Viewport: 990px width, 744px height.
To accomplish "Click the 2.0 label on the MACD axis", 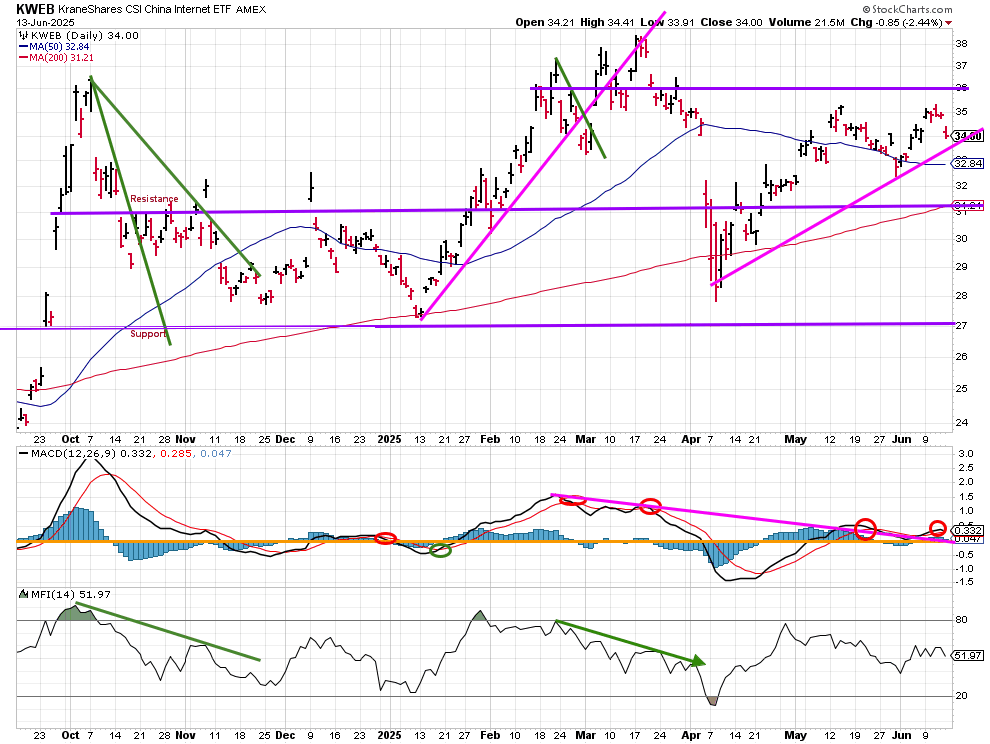I will [965, 481].
